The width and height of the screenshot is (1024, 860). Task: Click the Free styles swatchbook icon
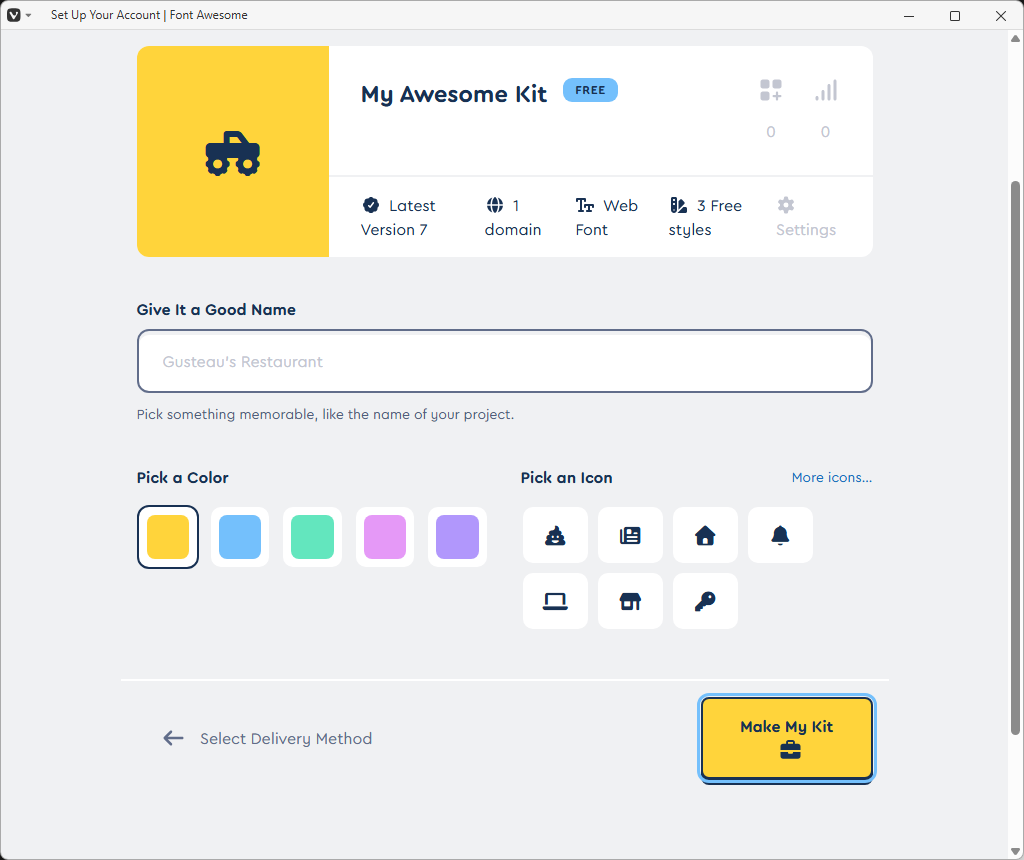(x=679, y=205)
